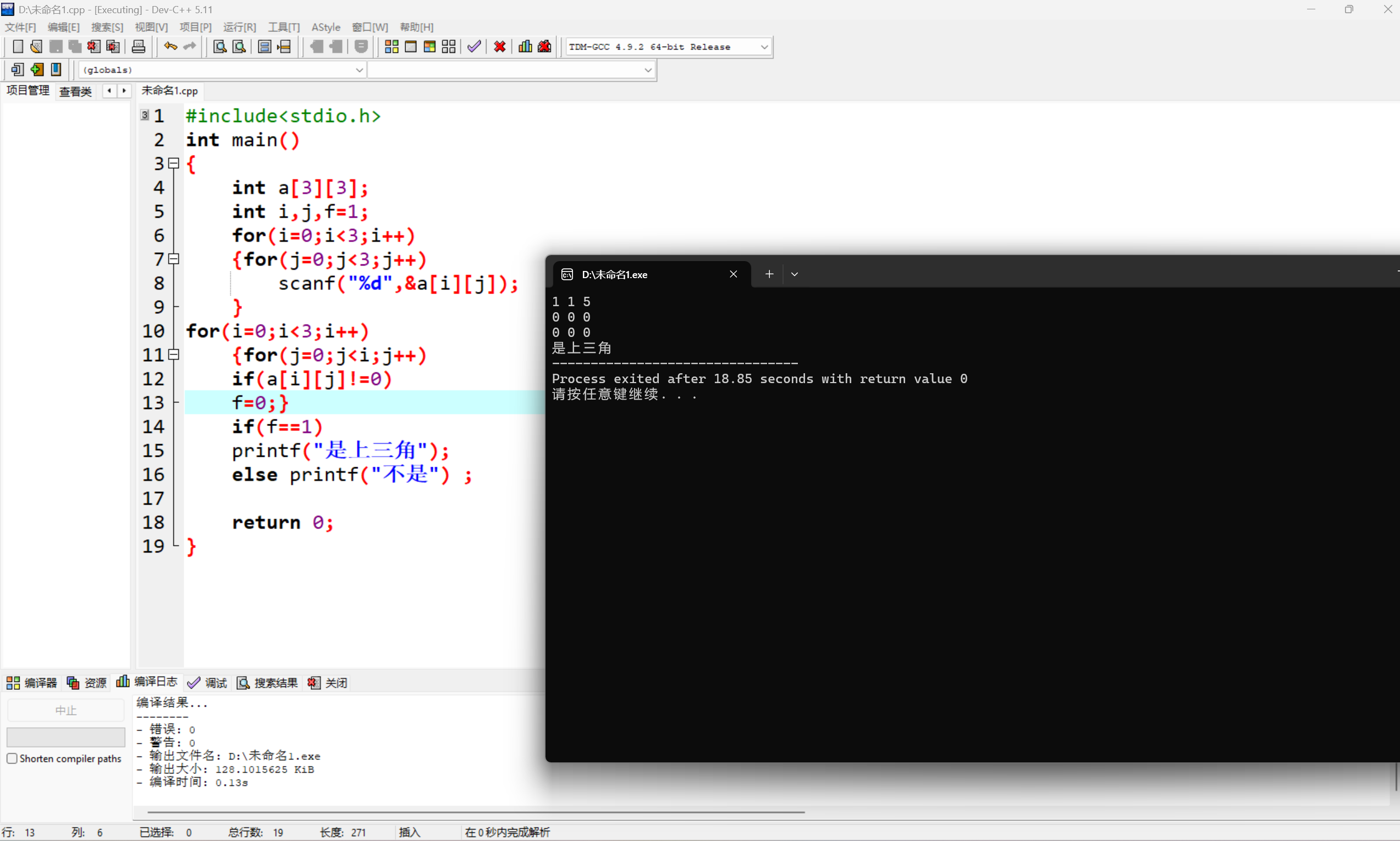The height and width of the screenshot is (841, 1400).
Task: Click the Open file icon
Action: [x=36, y=47]
